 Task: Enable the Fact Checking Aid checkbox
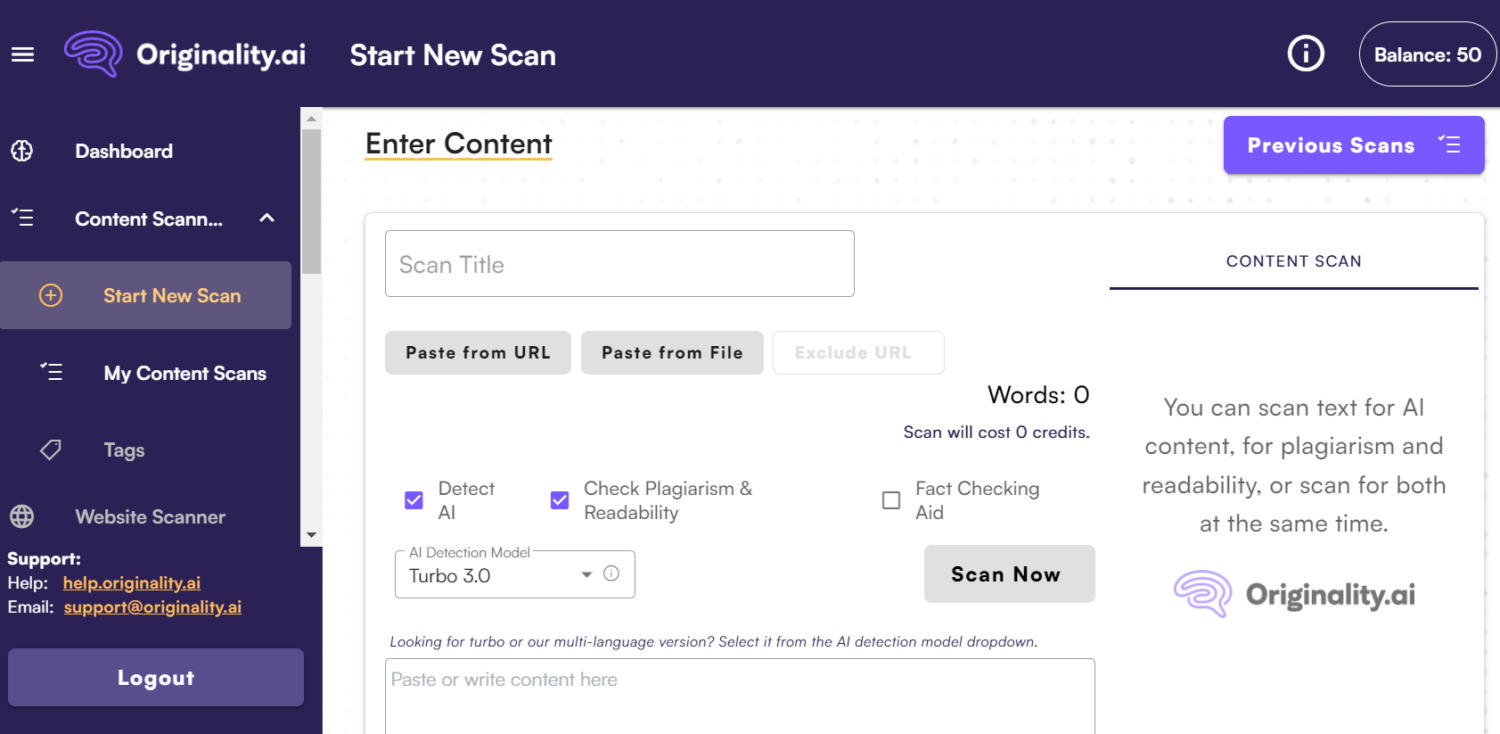pyautogui.click(x=891, y=500)
